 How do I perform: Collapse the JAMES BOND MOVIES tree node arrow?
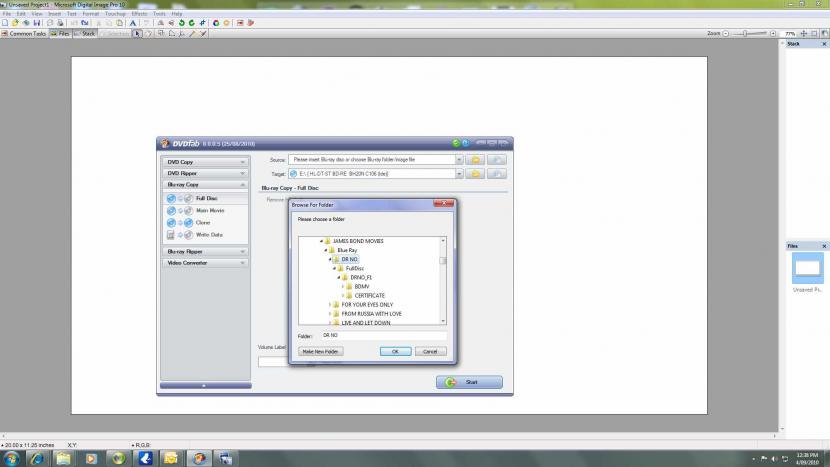click(321, 241)
